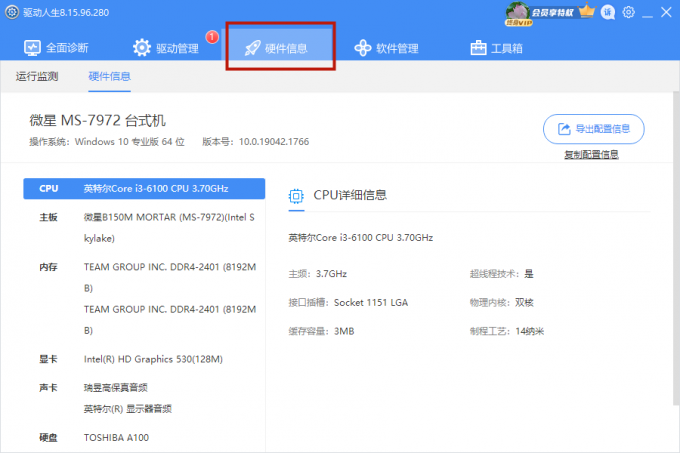This screenshot has width=680, height=453.
Task: Select the 显卡 row in hardware list
Action: pyautogui.click(x=144, y=359)
